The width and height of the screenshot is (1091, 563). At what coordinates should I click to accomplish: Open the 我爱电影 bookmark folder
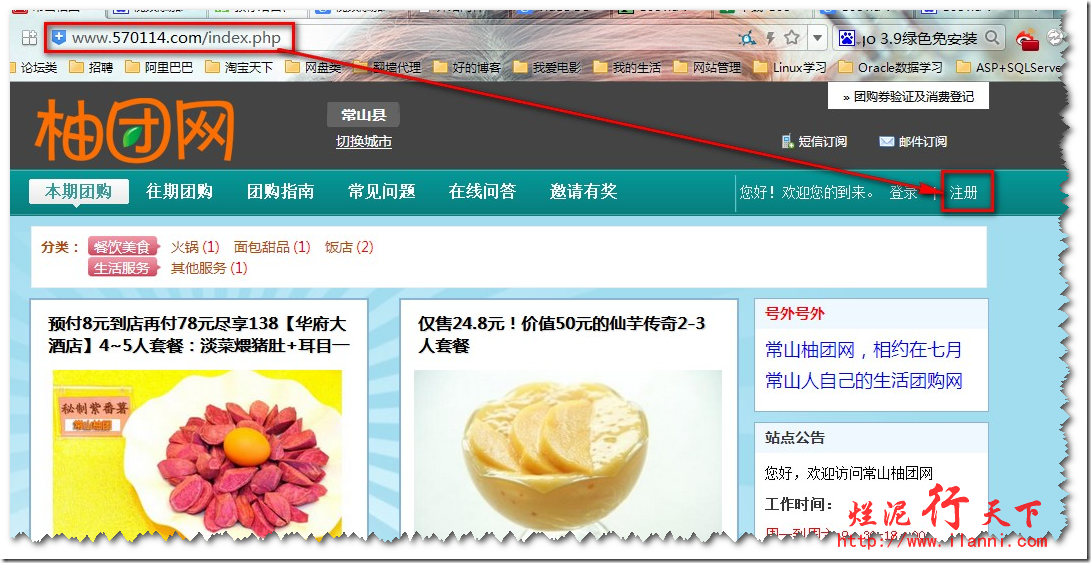pyautogui.click(x=548, y=68)
